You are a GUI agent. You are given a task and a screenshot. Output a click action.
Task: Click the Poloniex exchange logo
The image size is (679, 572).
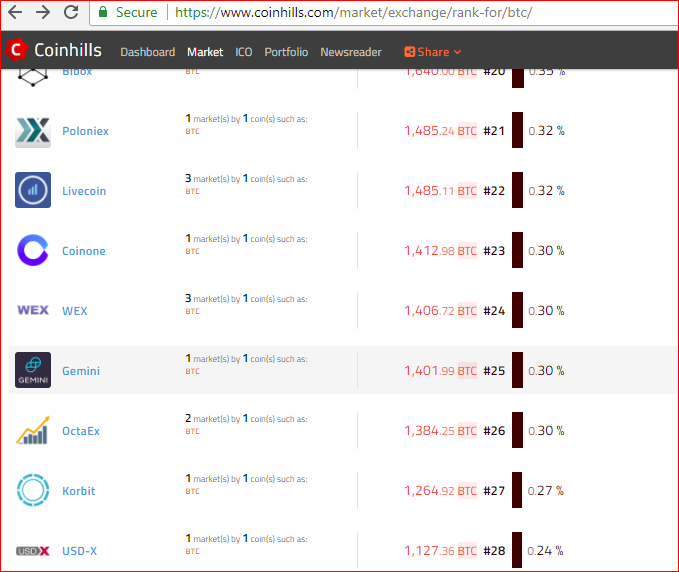33,131
